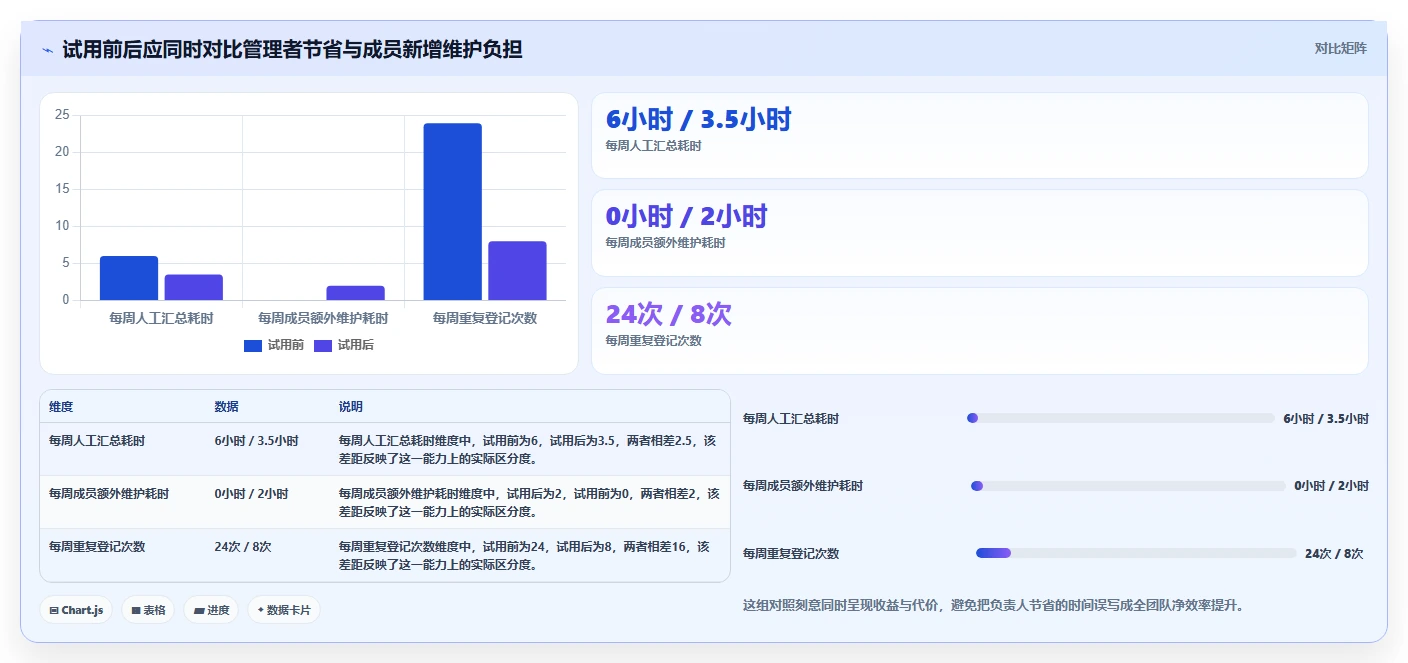Click the 数据卡片 tag button

tap(284, 610)
